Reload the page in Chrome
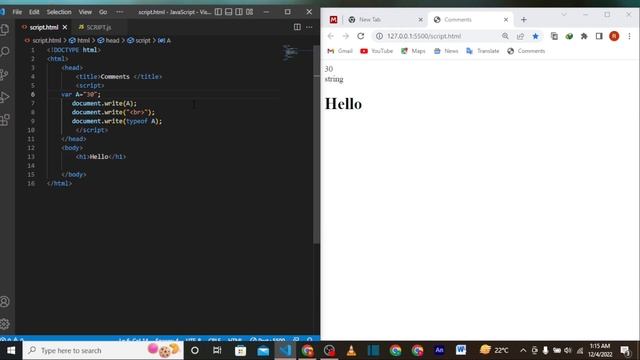Viewport: 640px width, 360px height. (x=360, y=36)
